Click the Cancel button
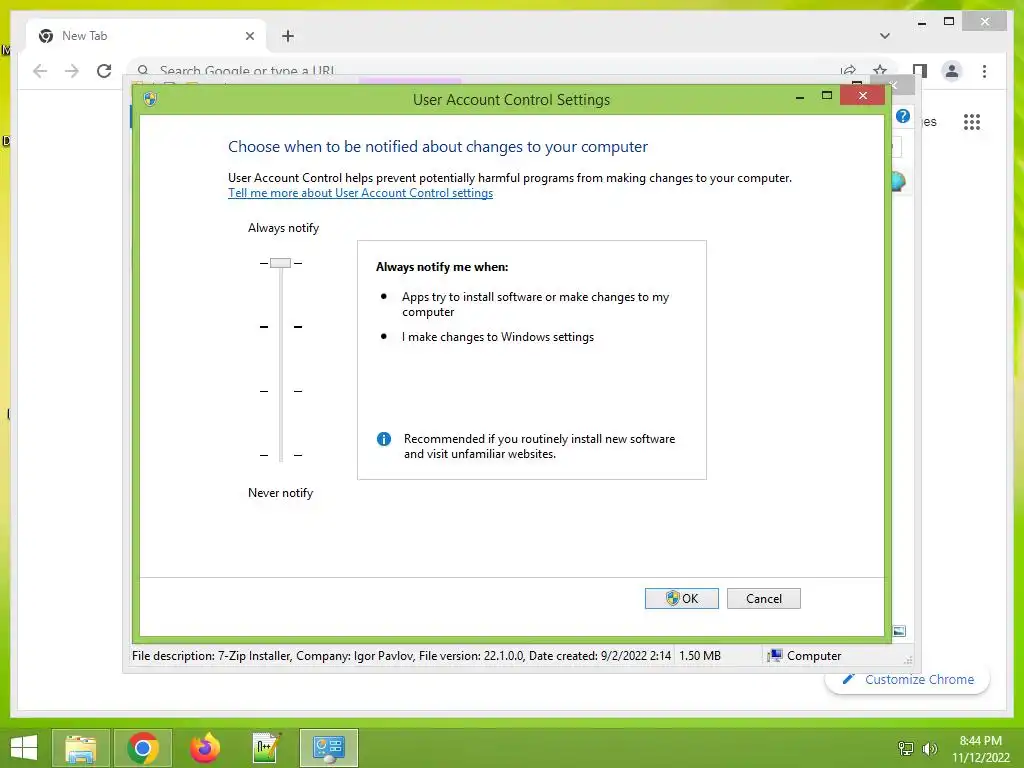Image resolution: width=1024 pixels, height=768 pixels. pyautogui.click(x=763, y=598)
